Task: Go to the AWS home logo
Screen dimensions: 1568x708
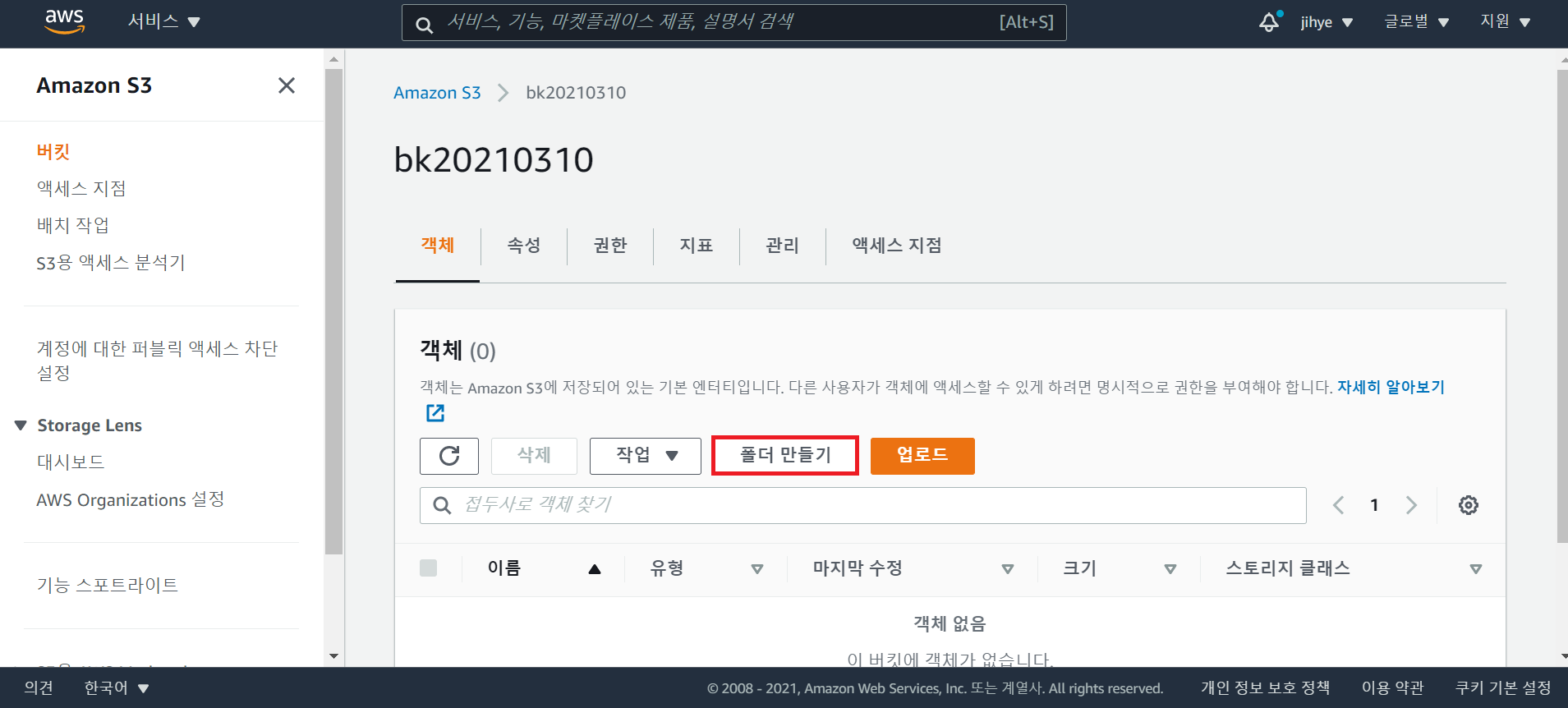Action: pos(65,21)
